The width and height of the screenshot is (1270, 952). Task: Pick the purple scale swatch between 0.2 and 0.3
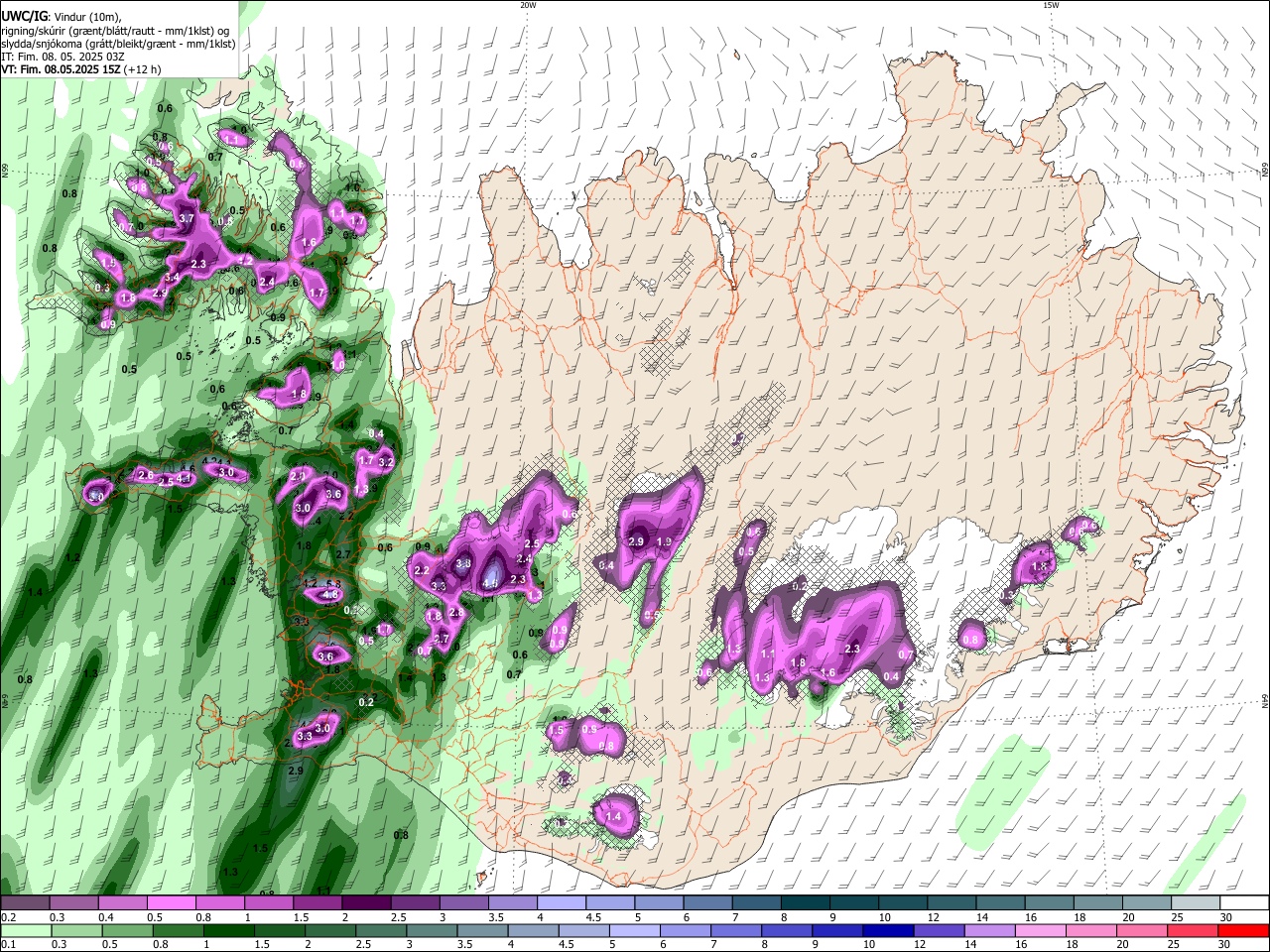point(25,903)
